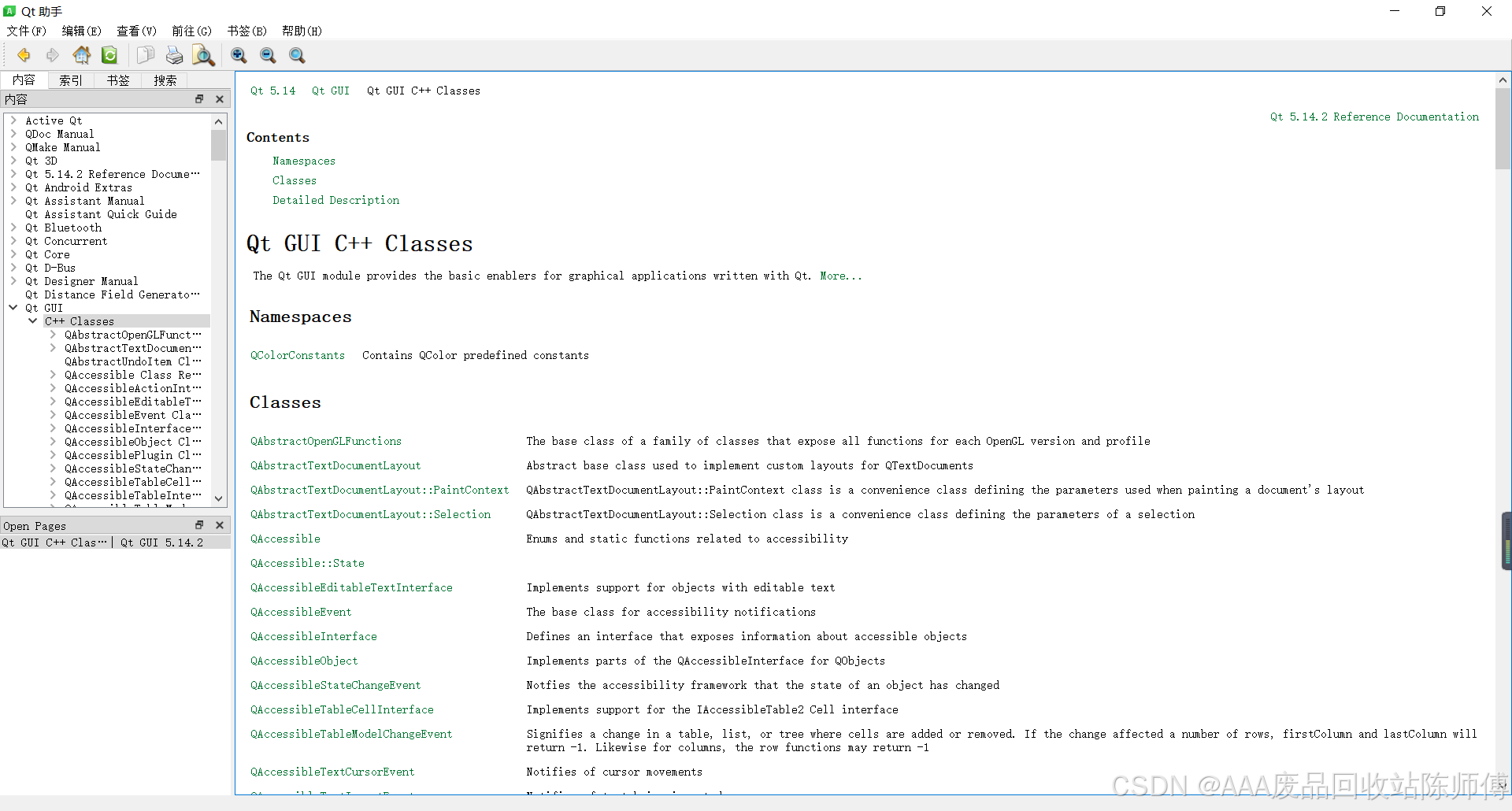Image resolution: width=1512 pixels, height=811 pixels.
Task: Select the Qt GUI 5.14.2 open page
Action: [x=161, y=543]
